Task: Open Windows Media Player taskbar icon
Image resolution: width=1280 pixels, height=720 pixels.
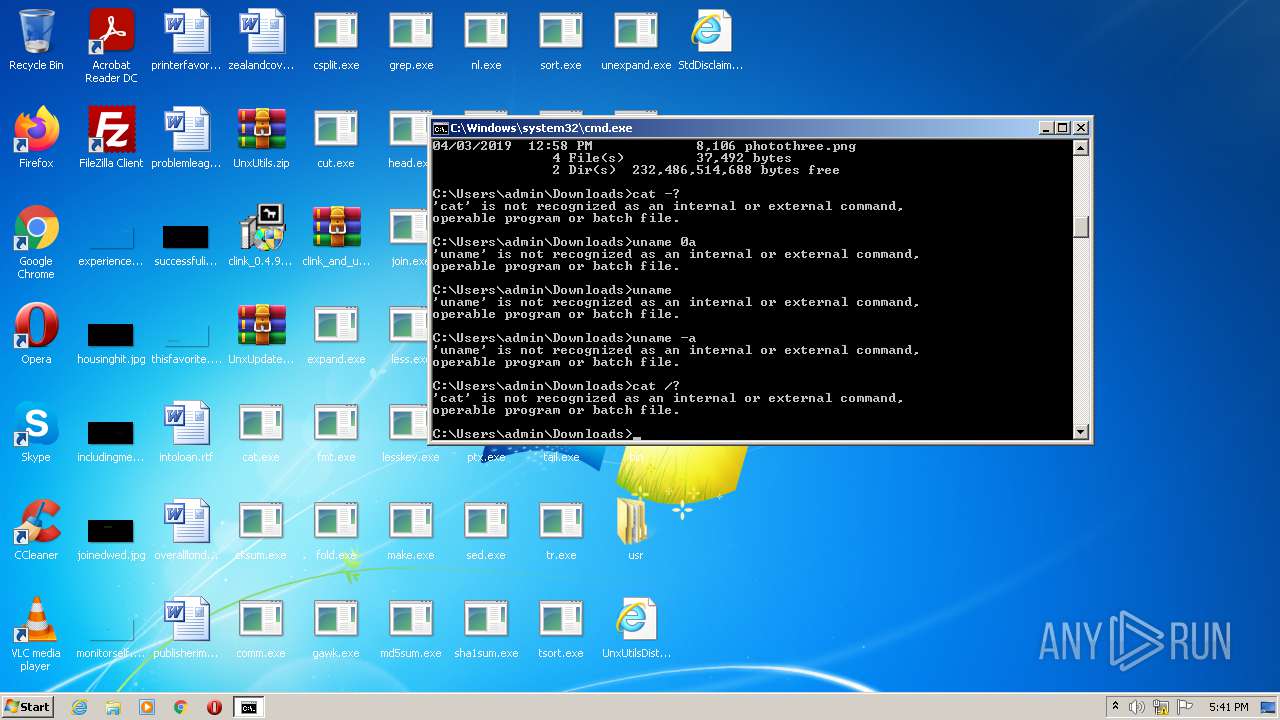Action: pos(147,707)
